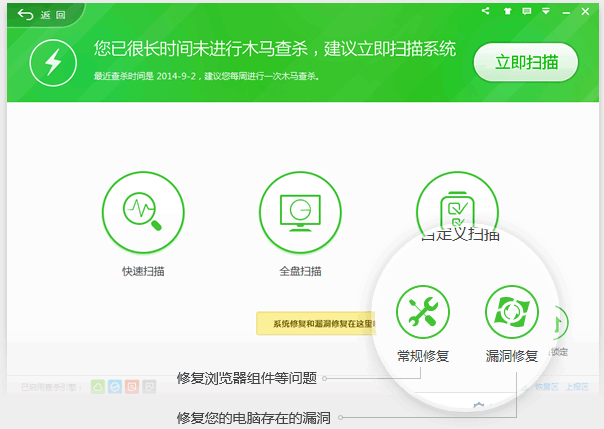Click the 最近查杀时间 2014-9-2 subtitle
Screen dimensions: 604x429
206,76
